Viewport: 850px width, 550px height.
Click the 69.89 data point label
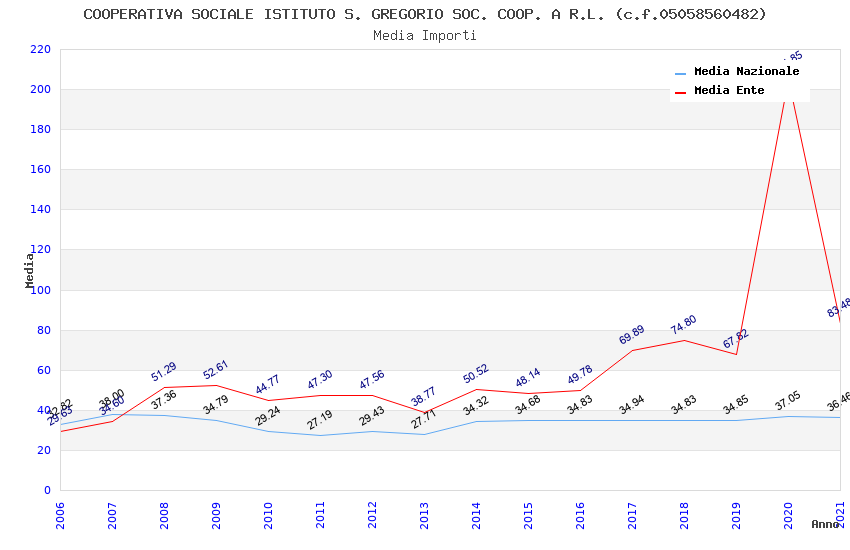(632, 334)
